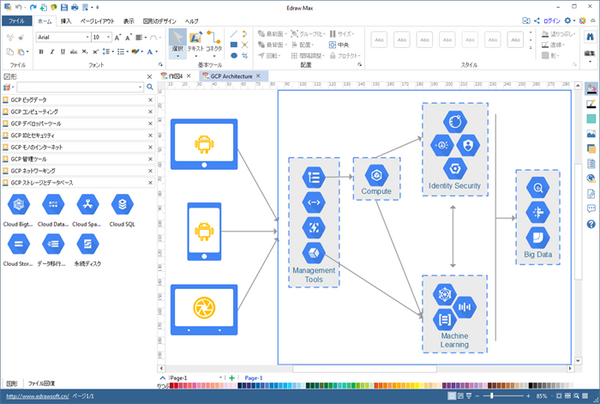Switch to the ページレイアウト ribbon tab
The height and width of the screenshot is (404, 600).
point(97,21)
